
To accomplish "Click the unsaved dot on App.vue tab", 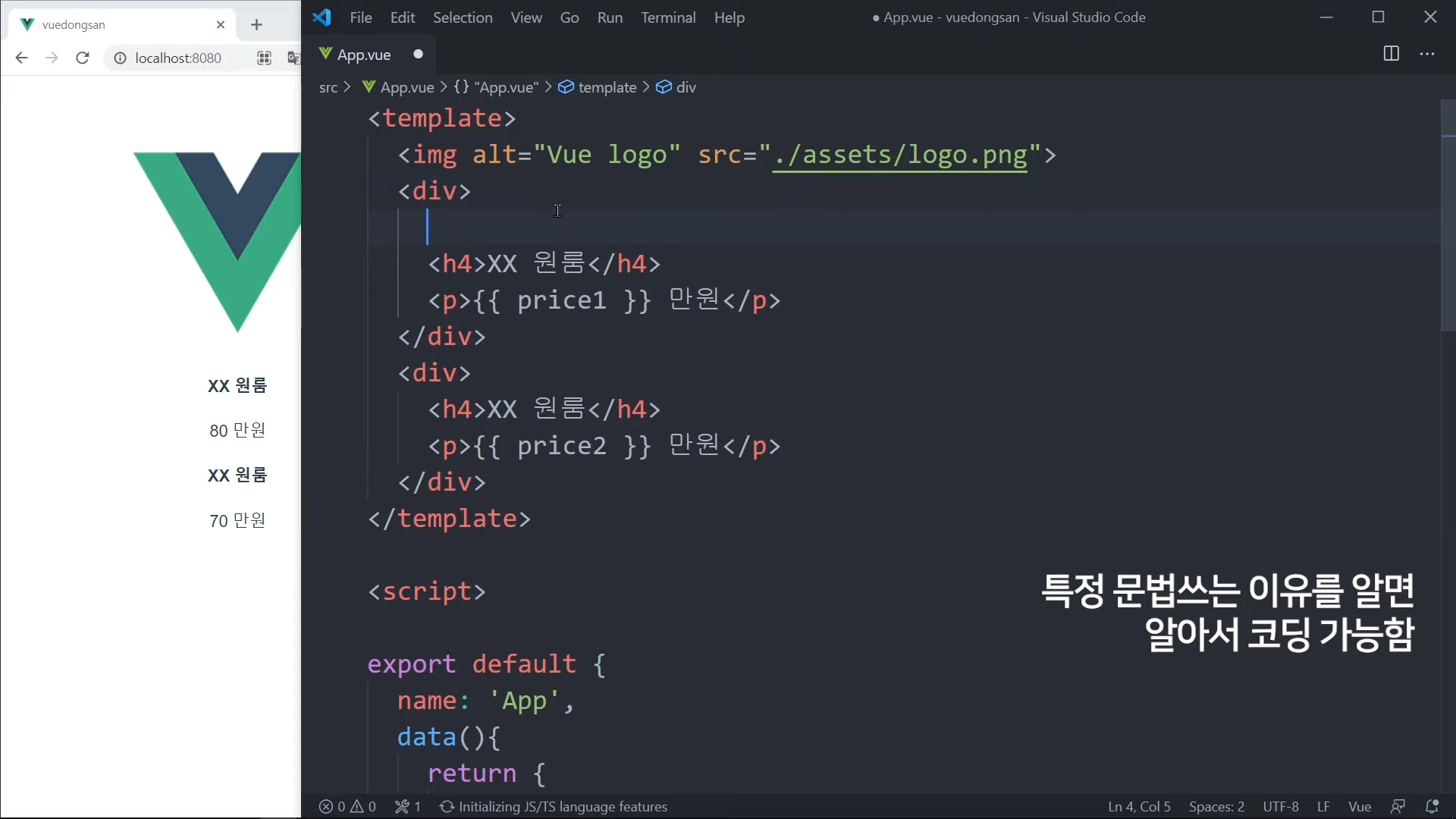I will [418, 55].
